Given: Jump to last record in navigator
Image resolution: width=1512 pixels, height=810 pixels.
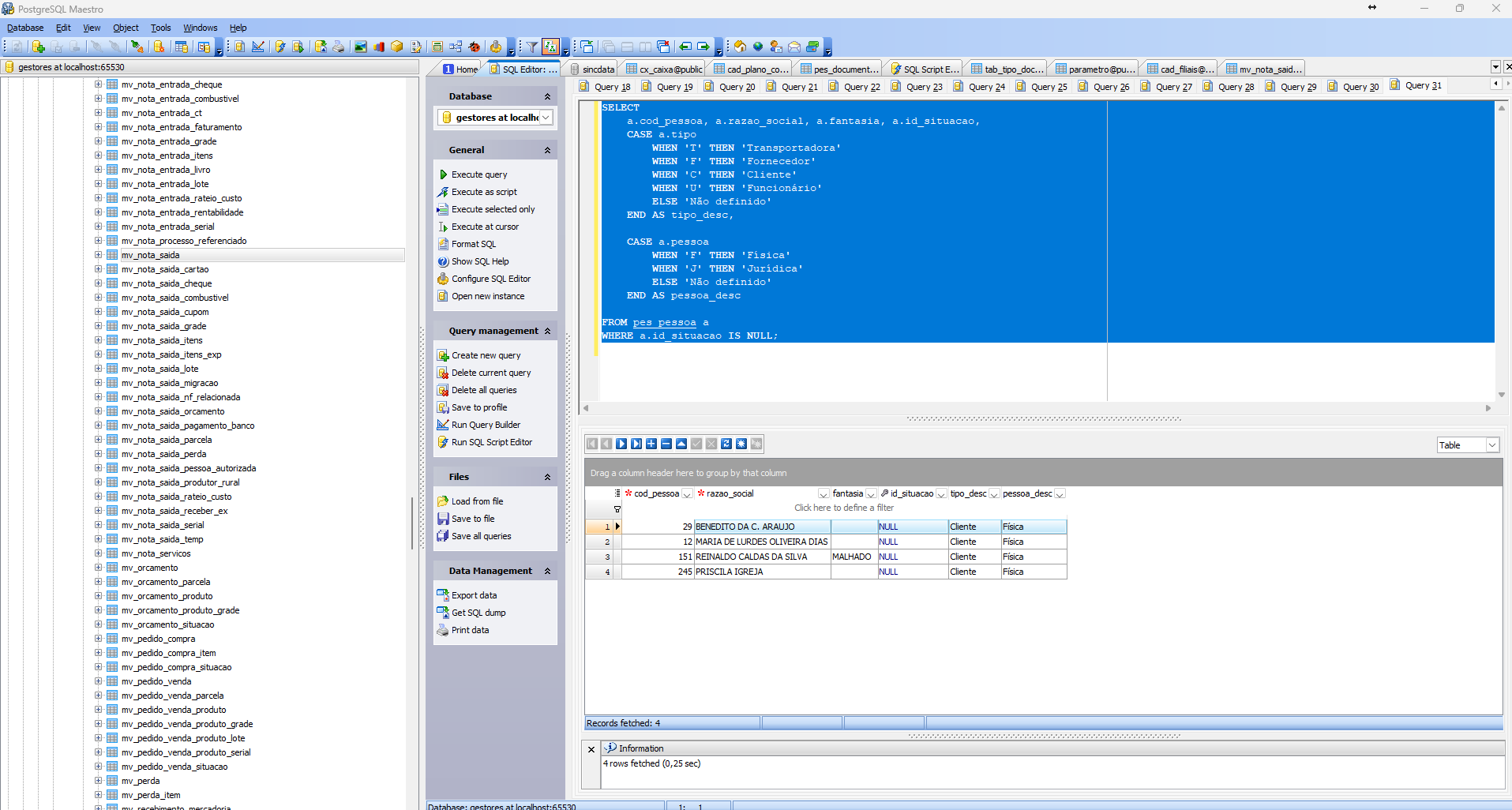Looking at the screenshot, I should coord(636,444).
